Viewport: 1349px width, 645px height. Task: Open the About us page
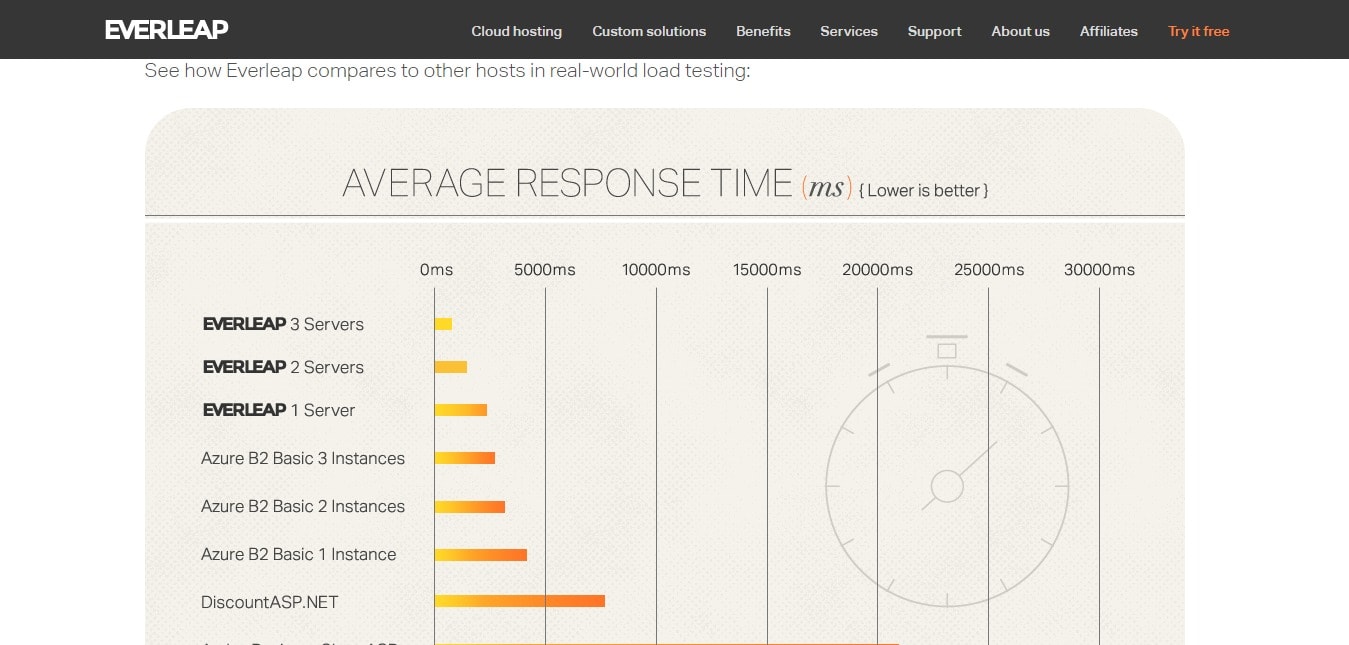1020,31
